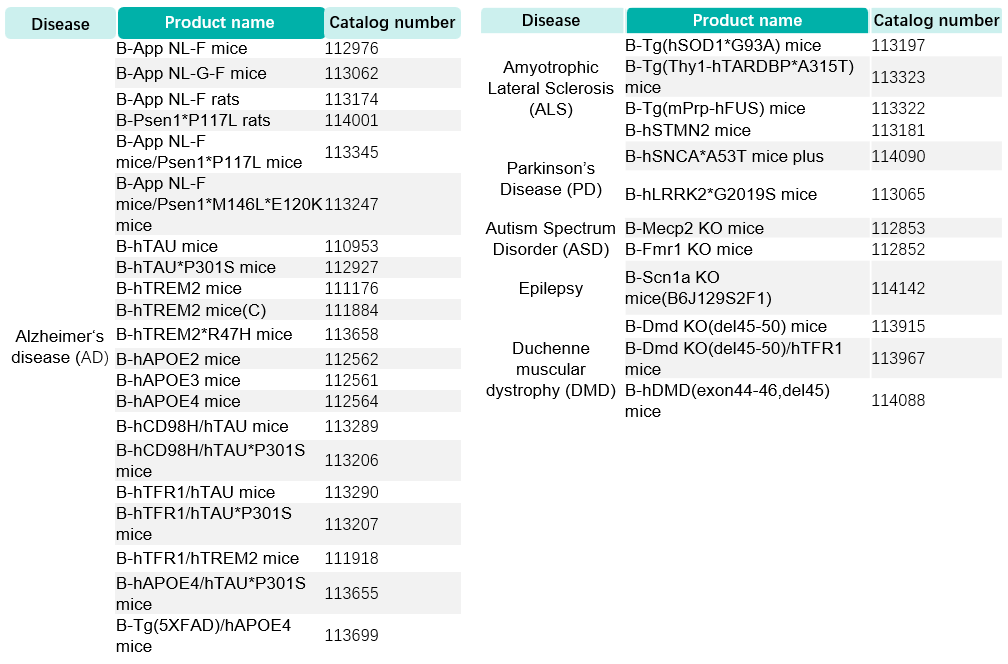Select B-Tg(5XFAD)/hAPOE4 mice row
This screenshot has height=664, width=1008.
point(288,635)
